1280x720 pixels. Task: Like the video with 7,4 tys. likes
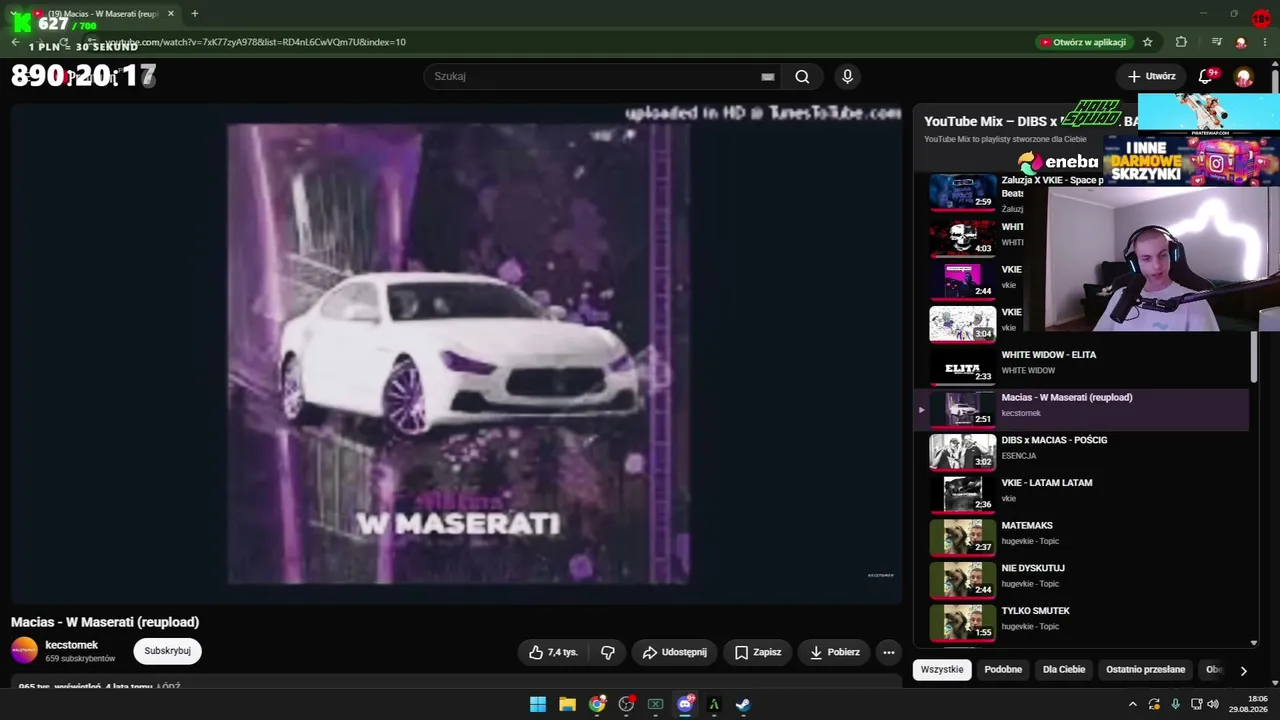(x=553, y=652)
